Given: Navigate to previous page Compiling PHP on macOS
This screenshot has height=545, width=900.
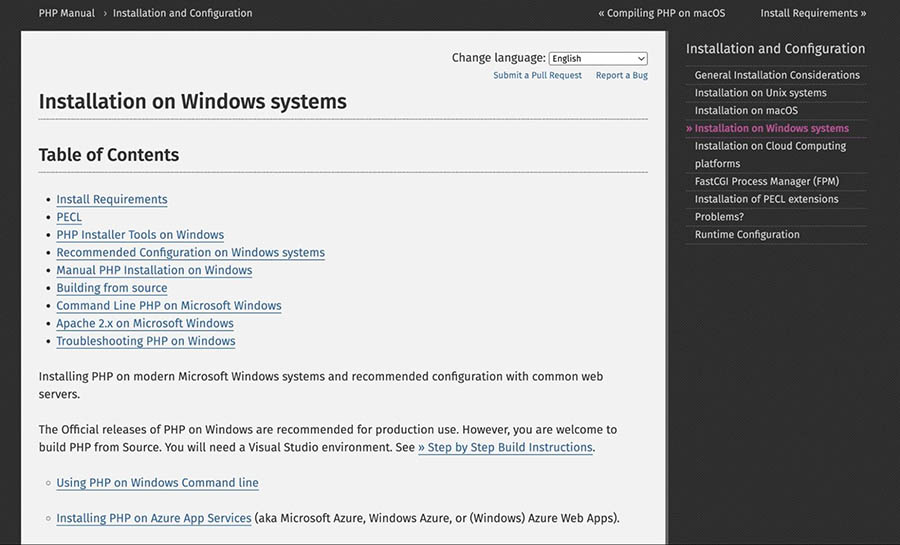Looking at the screenshot, I should (662, 13).
